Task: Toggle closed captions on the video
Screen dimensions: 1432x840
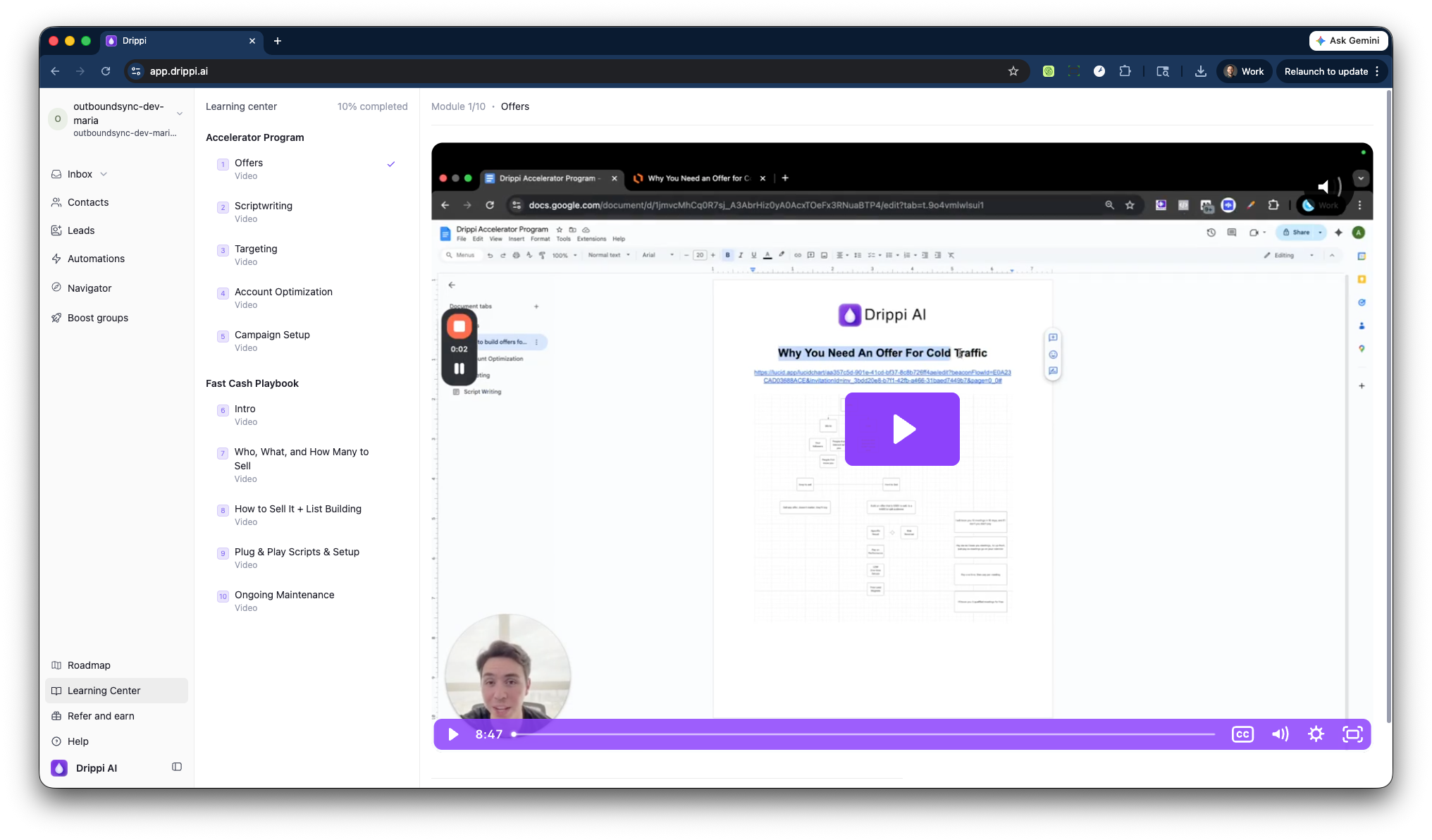Action: pos(1242,734)
